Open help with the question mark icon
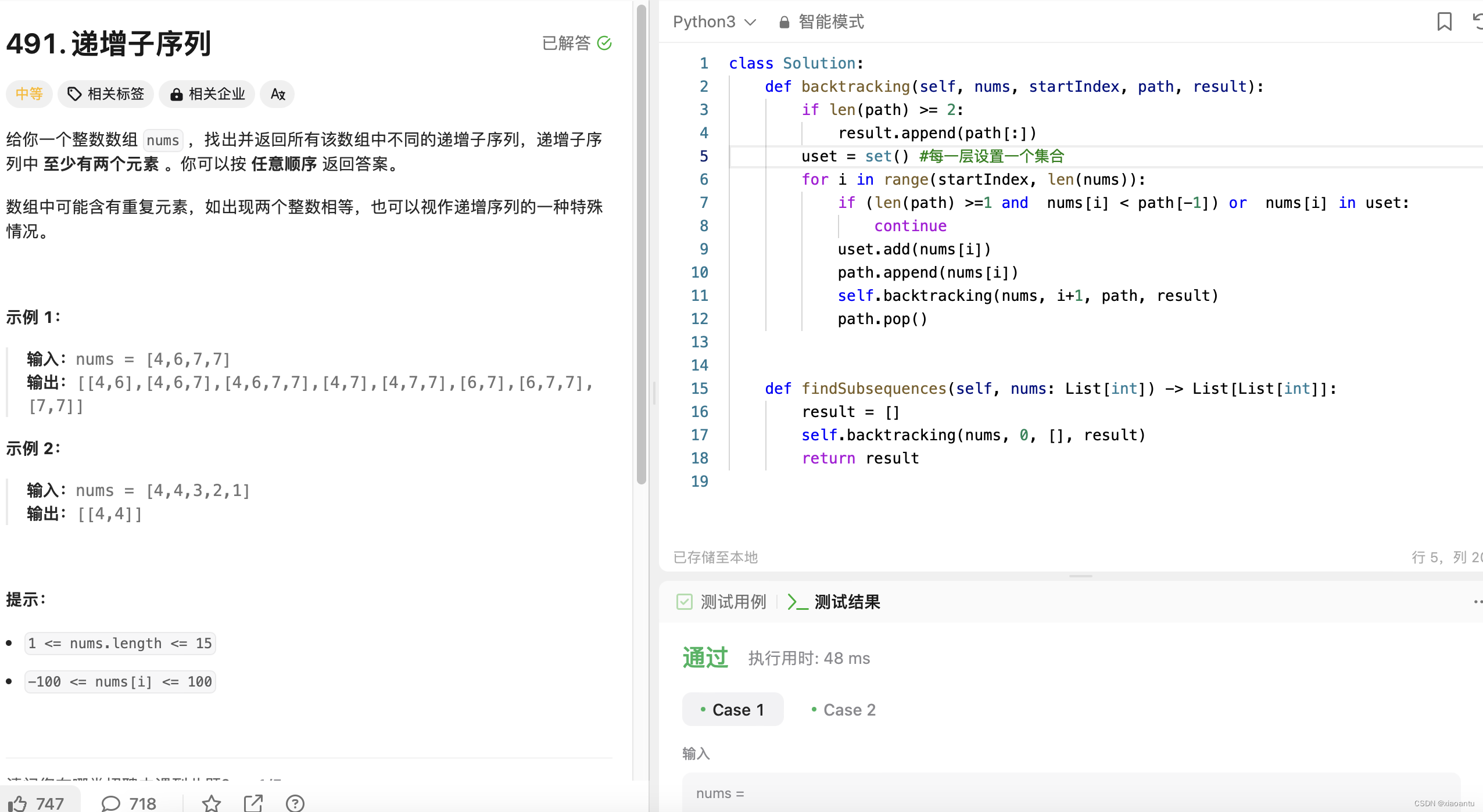Image resolution: width=1483 pixels, height=812 pixels. tap(295, 803)
